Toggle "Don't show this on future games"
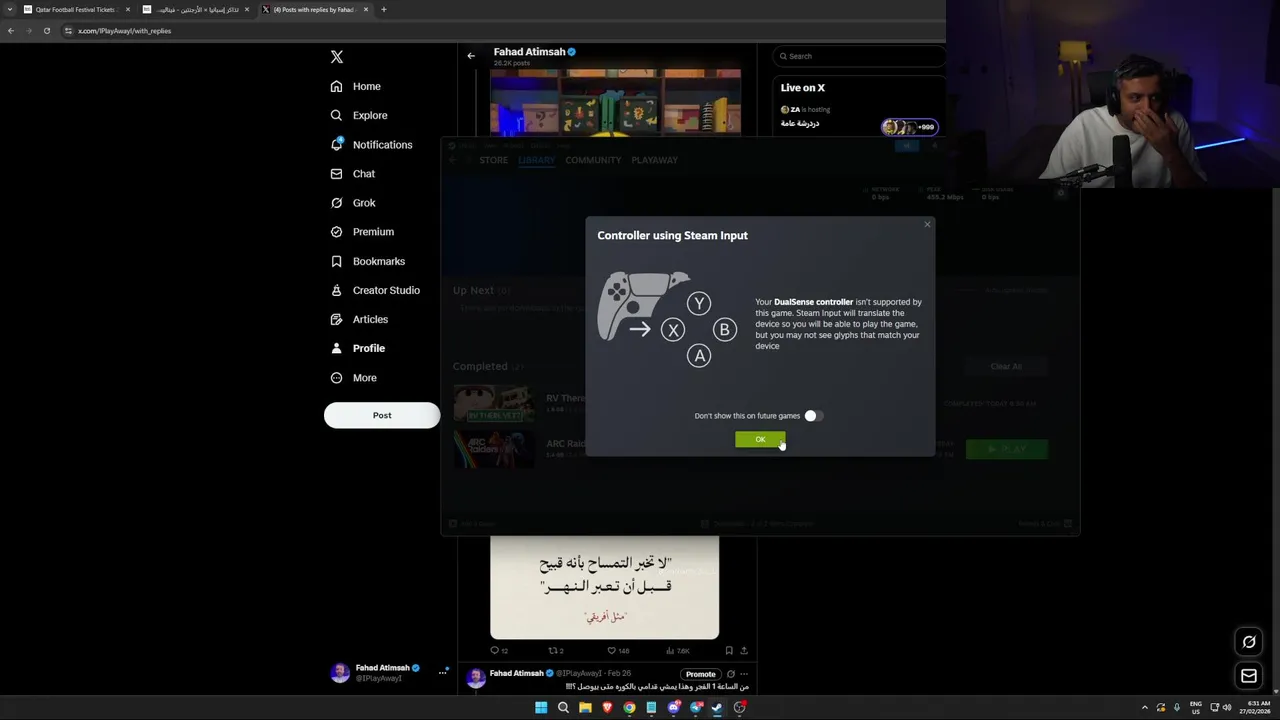 click(x=814, y=416)
